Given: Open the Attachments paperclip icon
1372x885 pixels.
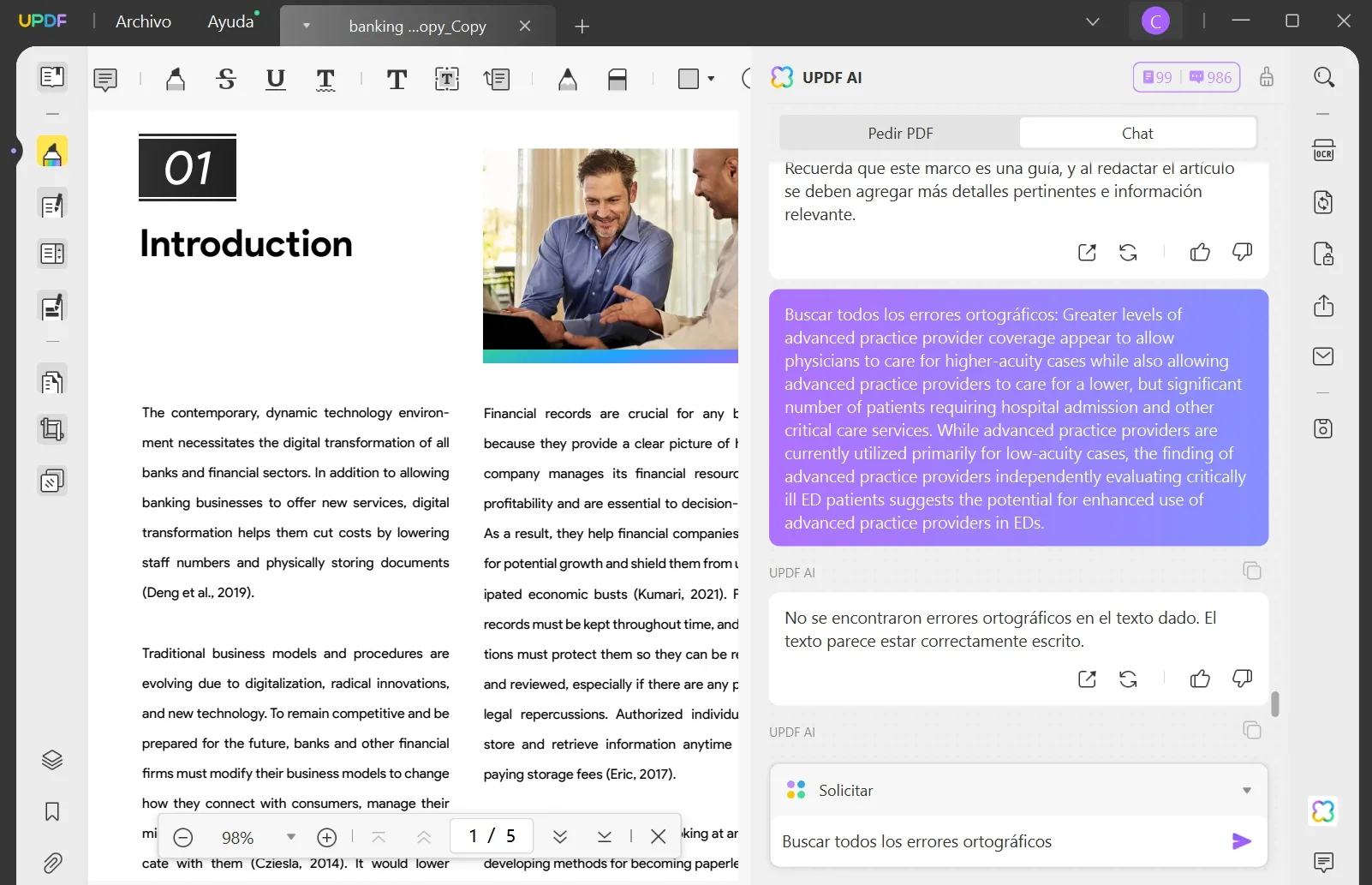Looking at the screenshot, I should tap(52, 863).
